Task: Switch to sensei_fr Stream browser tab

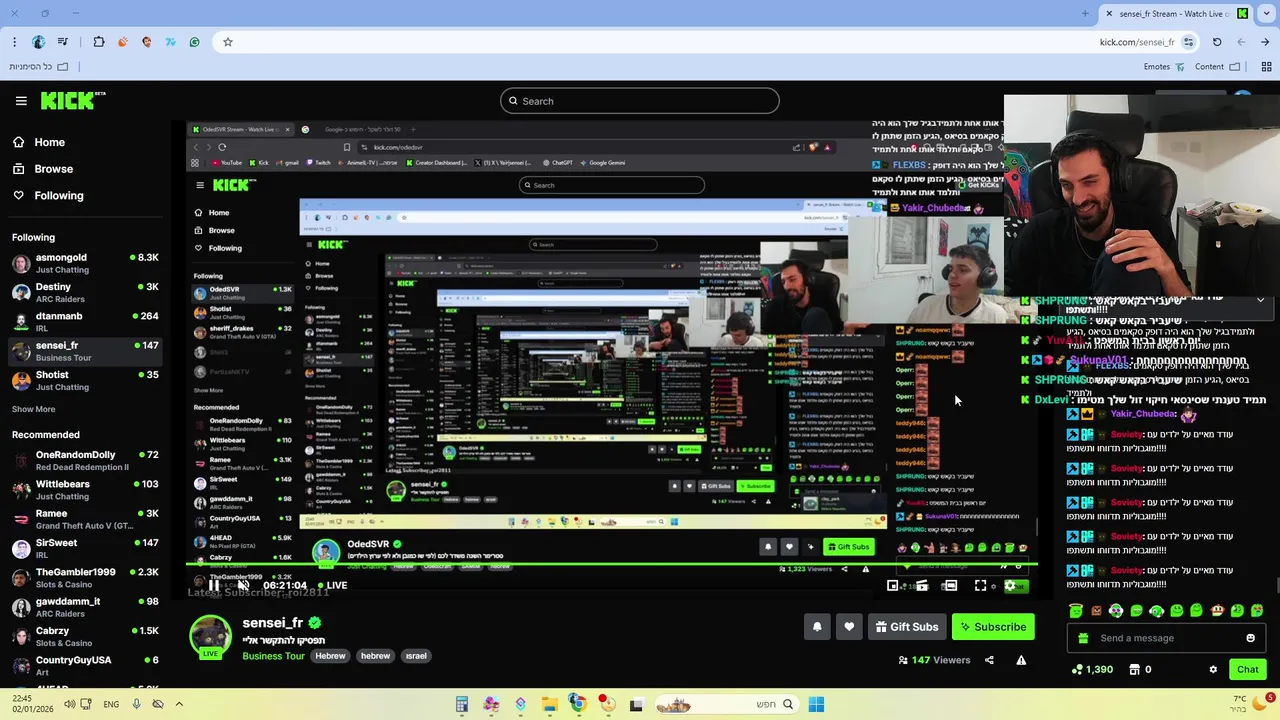Action: coord(1176,14)
